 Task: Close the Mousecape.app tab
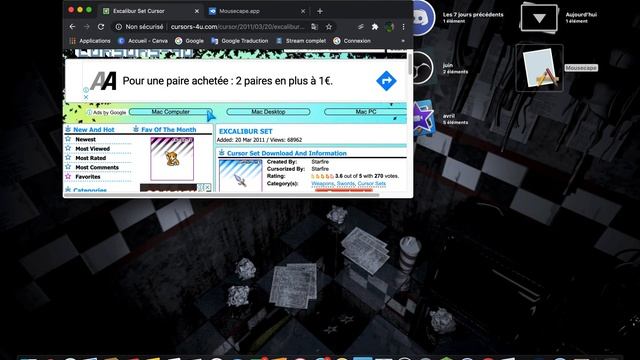tap(303, 11)
